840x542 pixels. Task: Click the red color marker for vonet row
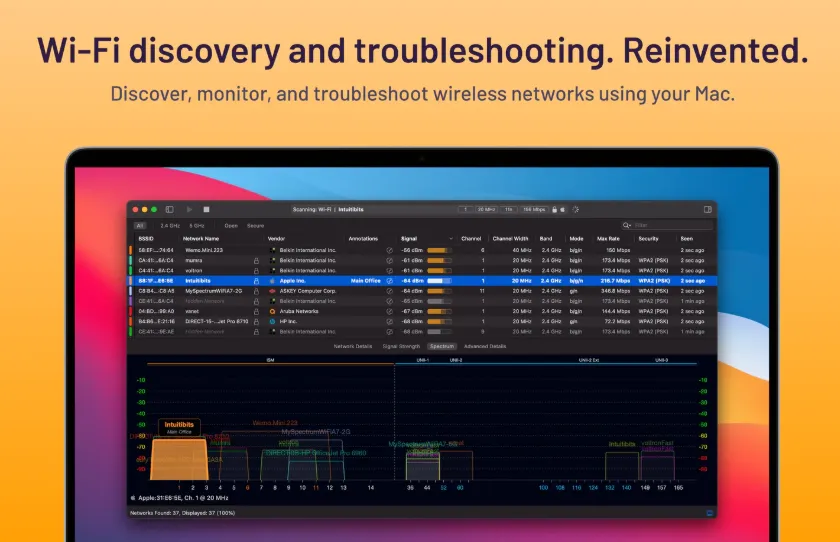point(130,311)
